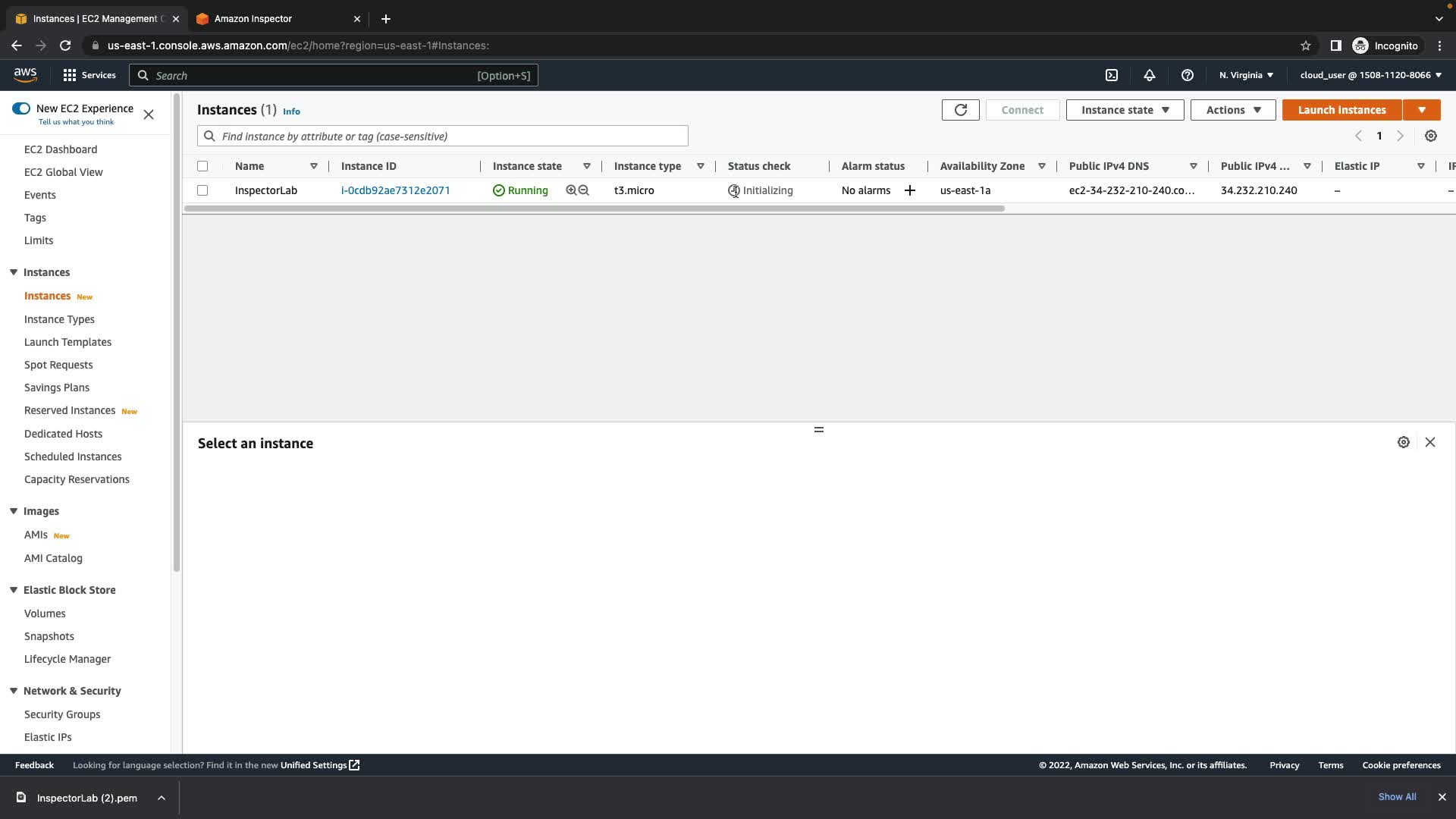1456x819 pixels.
Task: Click the zoom-in filter icon beside Running
Action: tap(571, 190)
